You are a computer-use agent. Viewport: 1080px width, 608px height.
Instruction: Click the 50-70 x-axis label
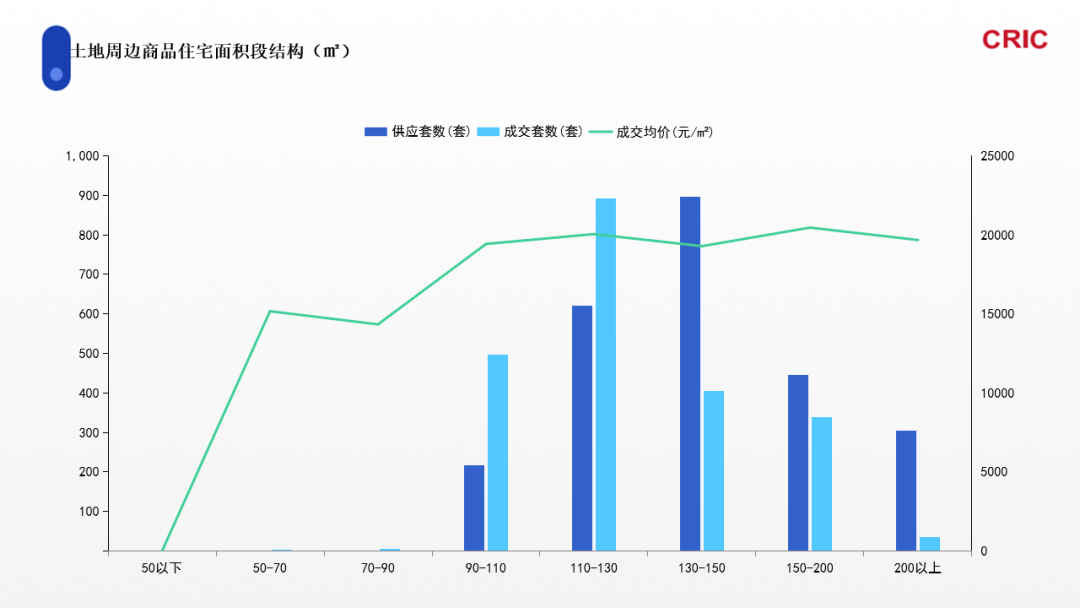pyautogui.click(x=270, y=568)
